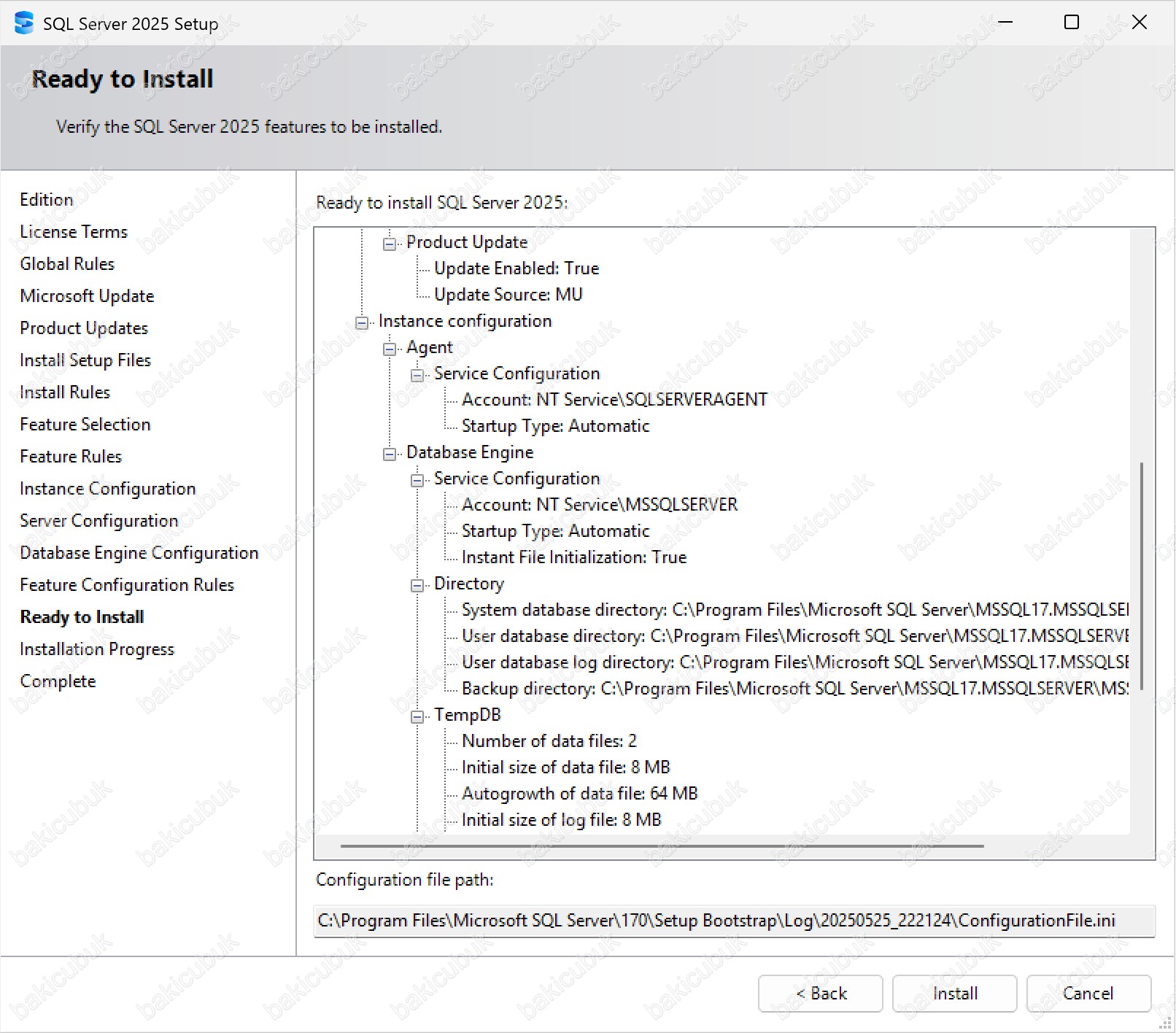Collapse the Product Update tree node
The image size is (1176, 1033).
point(390,244)
